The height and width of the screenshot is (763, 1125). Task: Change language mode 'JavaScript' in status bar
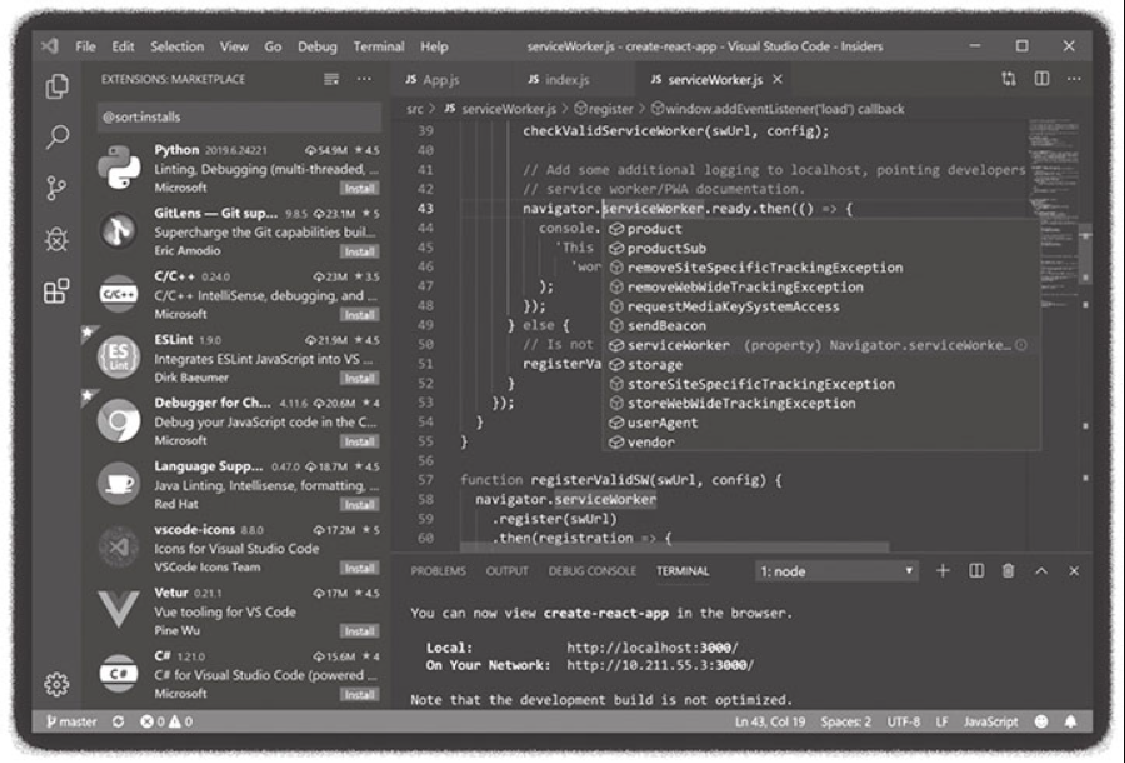click(991, 721)
